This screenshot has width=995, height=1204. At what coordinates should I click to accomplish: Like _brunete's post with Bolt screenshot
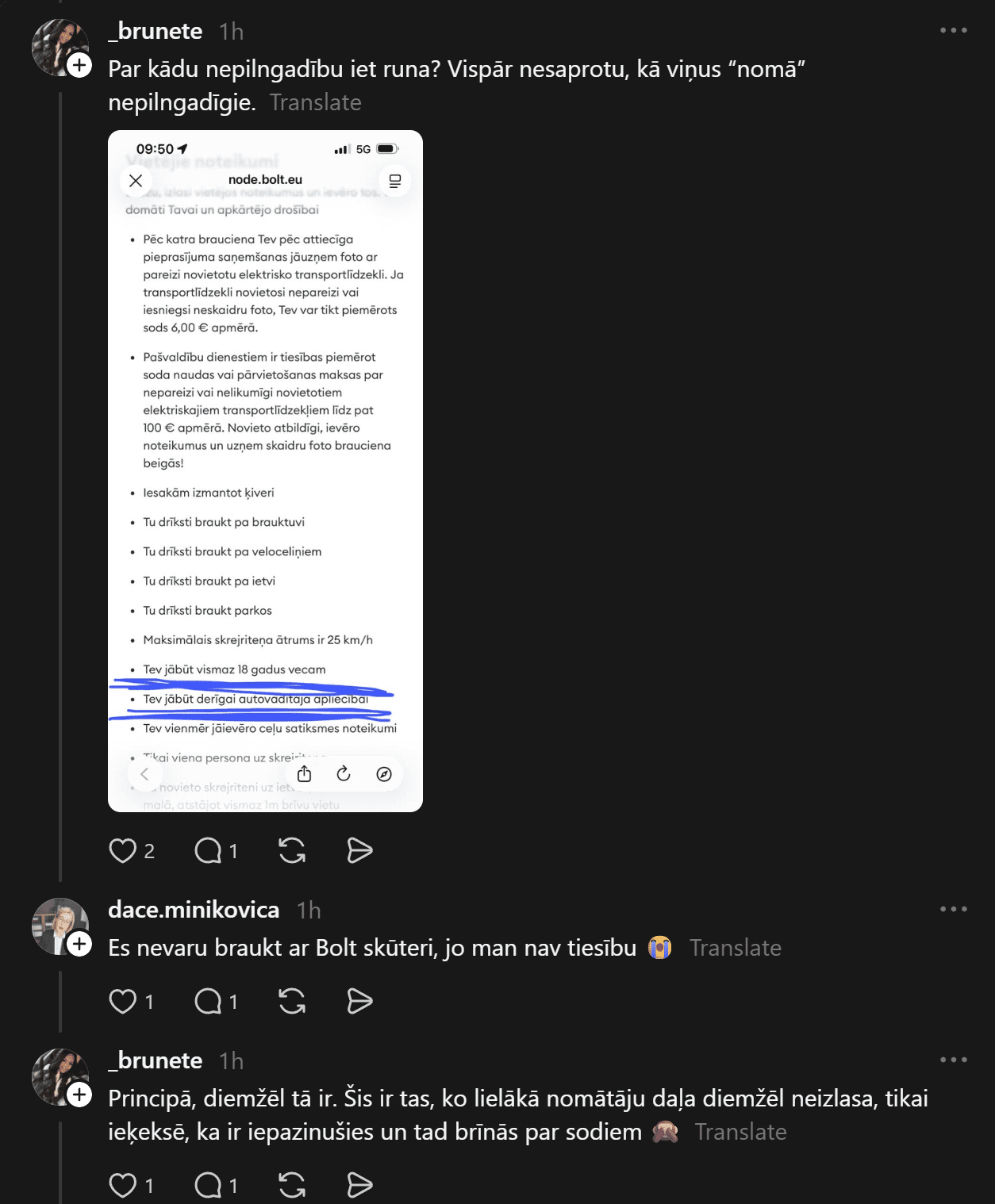tap(123, 851)
